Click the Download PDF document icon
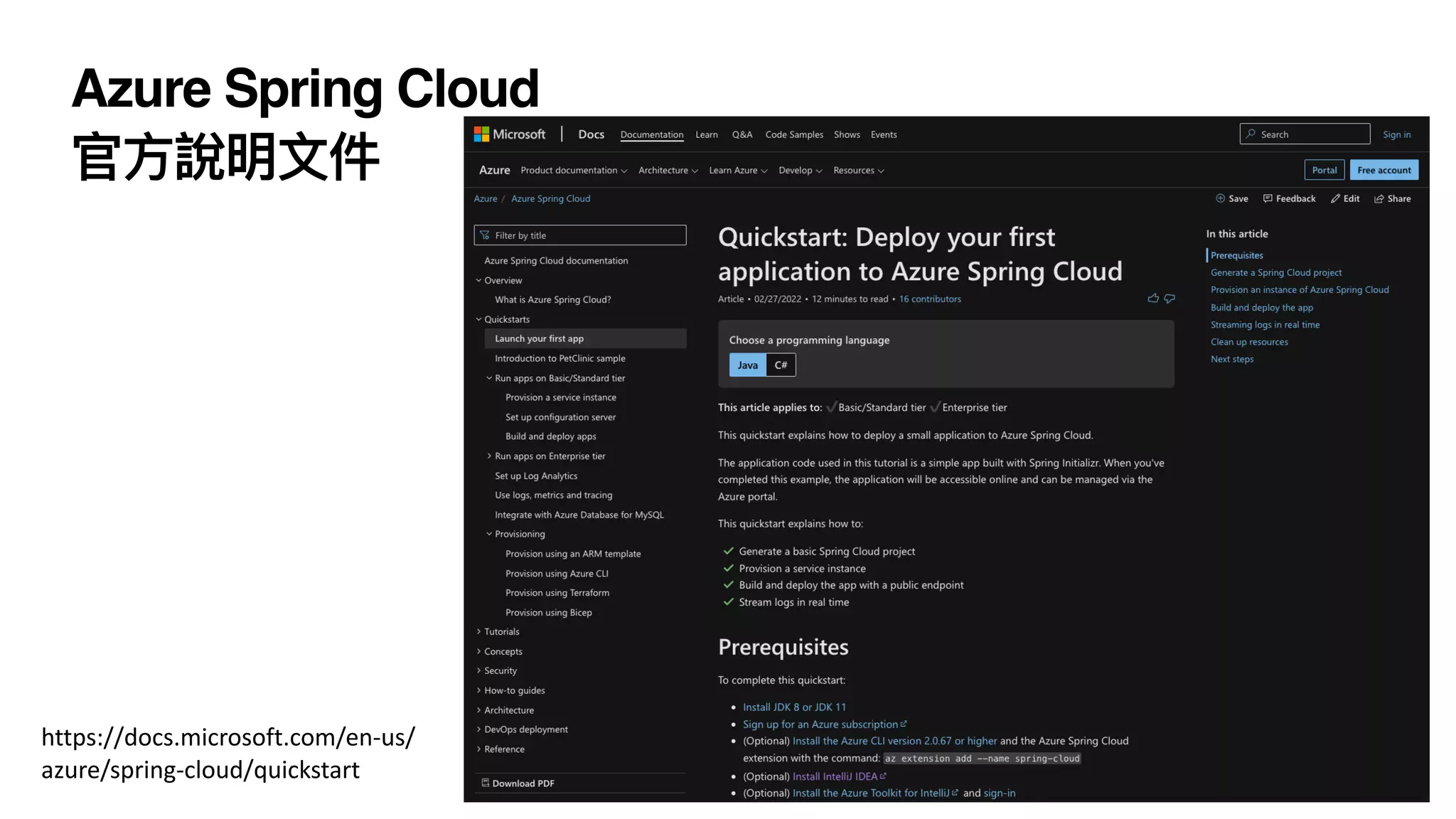Screen dimensions: 1456x819 486,783
